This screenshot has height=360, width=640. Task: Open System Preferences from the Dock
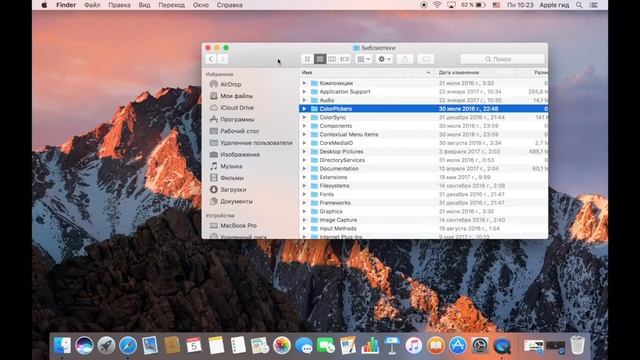(480, 346)
